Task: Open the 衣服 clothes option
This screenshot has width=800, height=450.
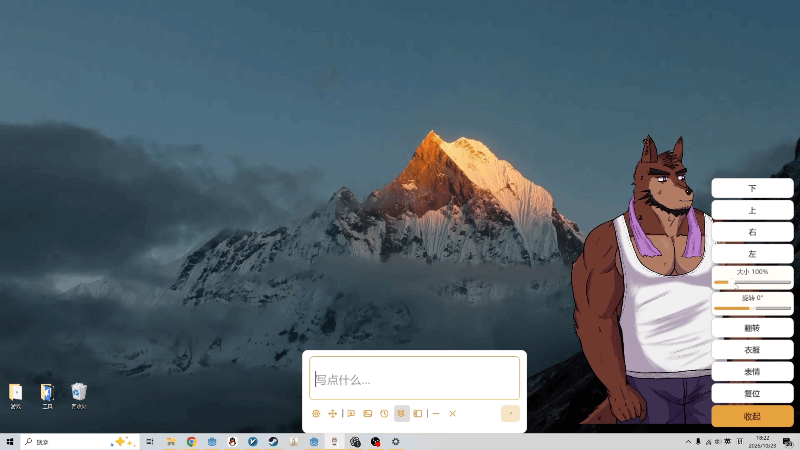Action: click(x=752, y=350)
